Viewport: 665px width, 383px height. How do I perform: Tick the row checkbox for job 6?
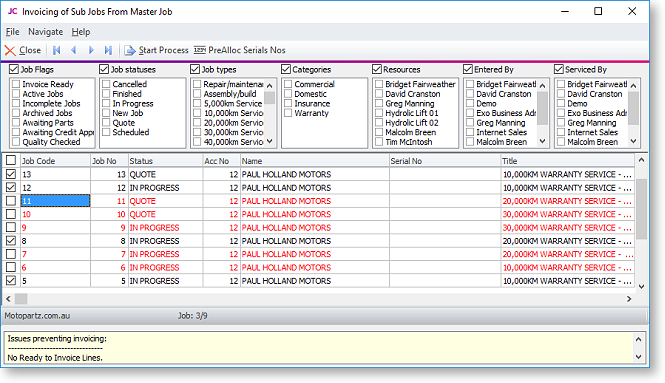point(11,267)
